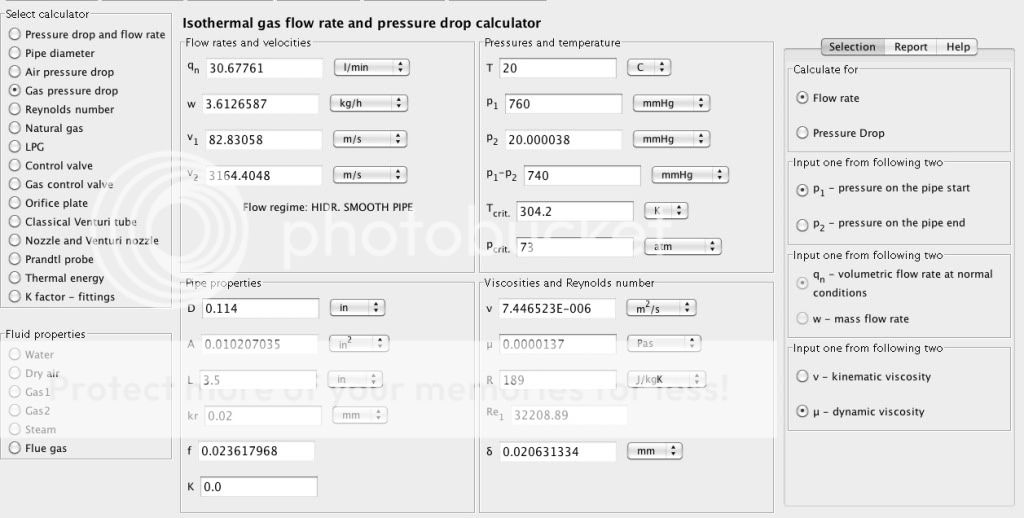The width and height of the screenshot is (1024, 518).
Task: Focus the K resistance factor field
Action: click(x=258, y=486)
